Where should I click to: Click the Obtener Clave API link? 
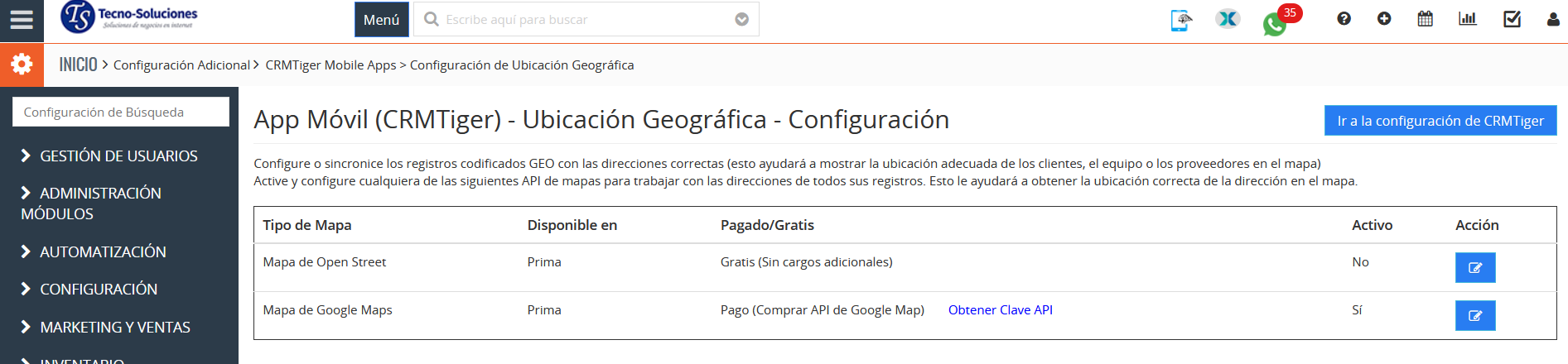pos(1000,310)
